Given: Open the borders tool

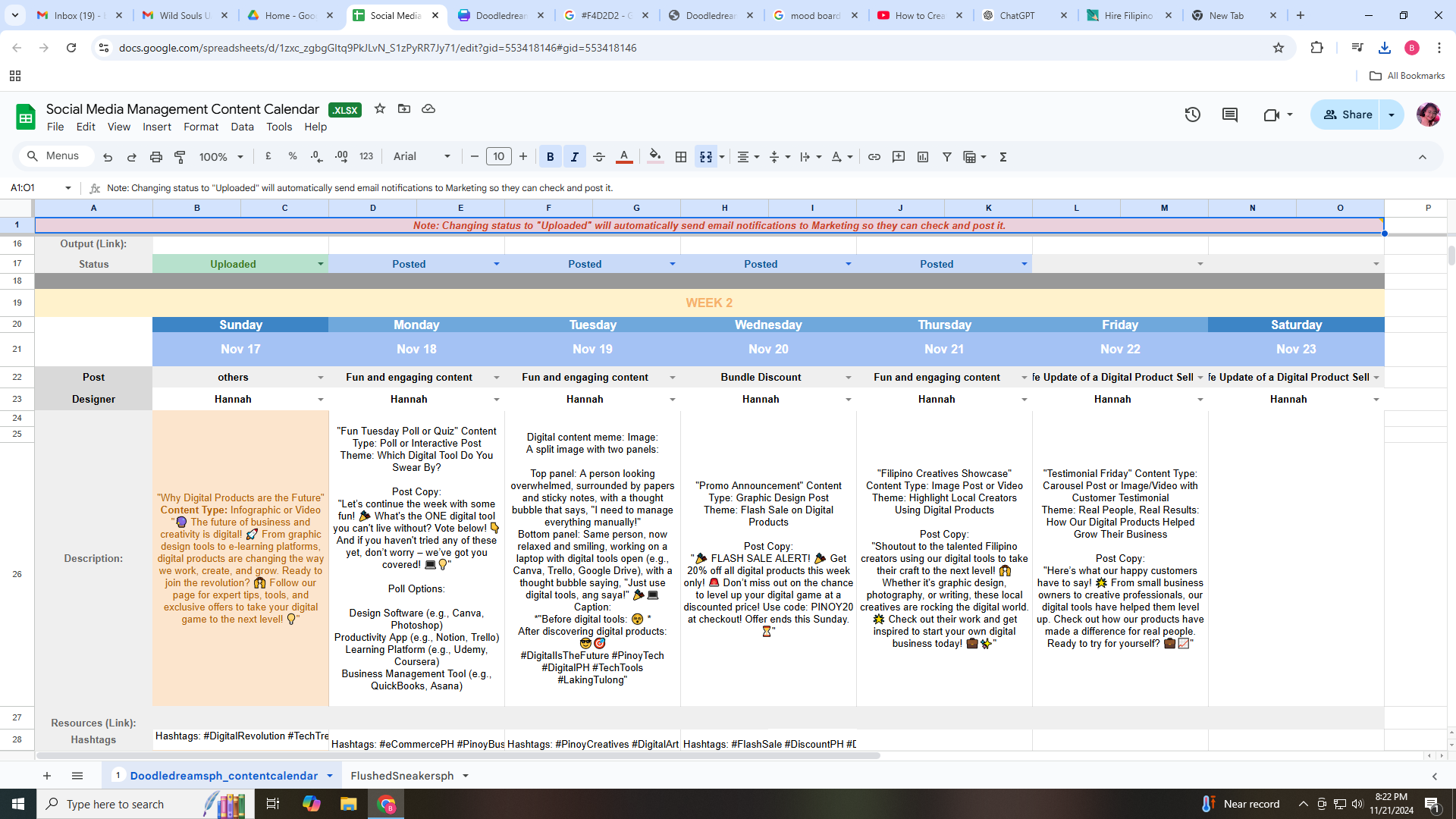Looking at the screenshot, I should [x=681, y=157].
